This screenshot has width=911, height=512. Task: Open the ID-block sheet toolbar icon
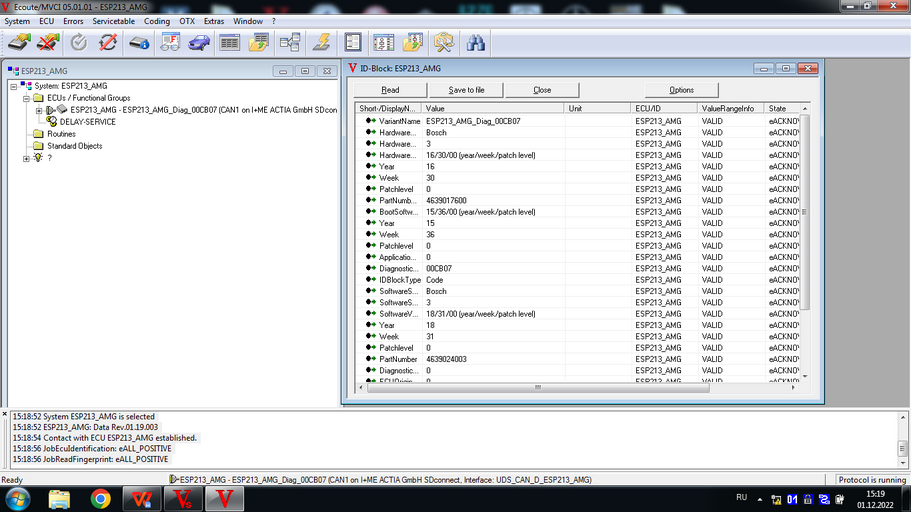[353, 42]
